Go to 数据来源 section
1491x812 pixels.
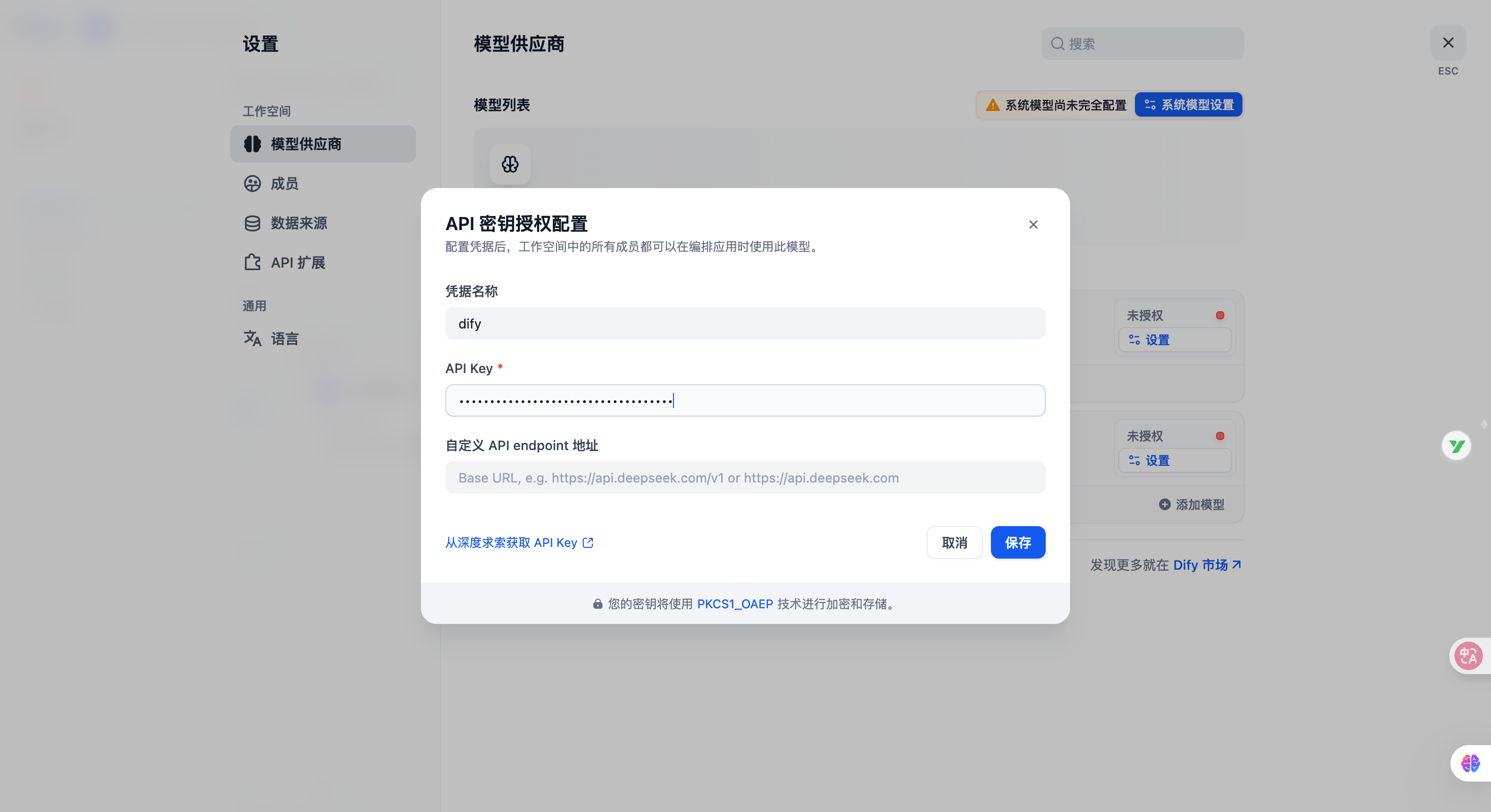[x=298, y=223]
